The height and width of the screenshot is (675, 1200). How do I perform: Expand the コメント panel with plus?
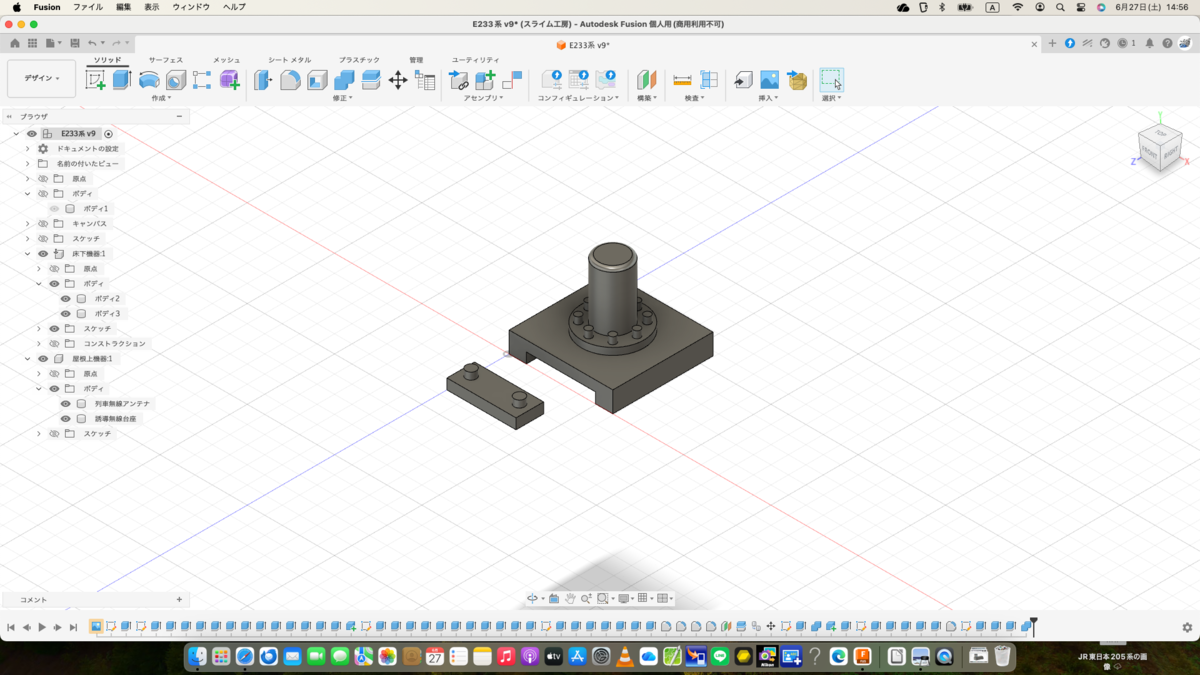(x=179, y=599)
